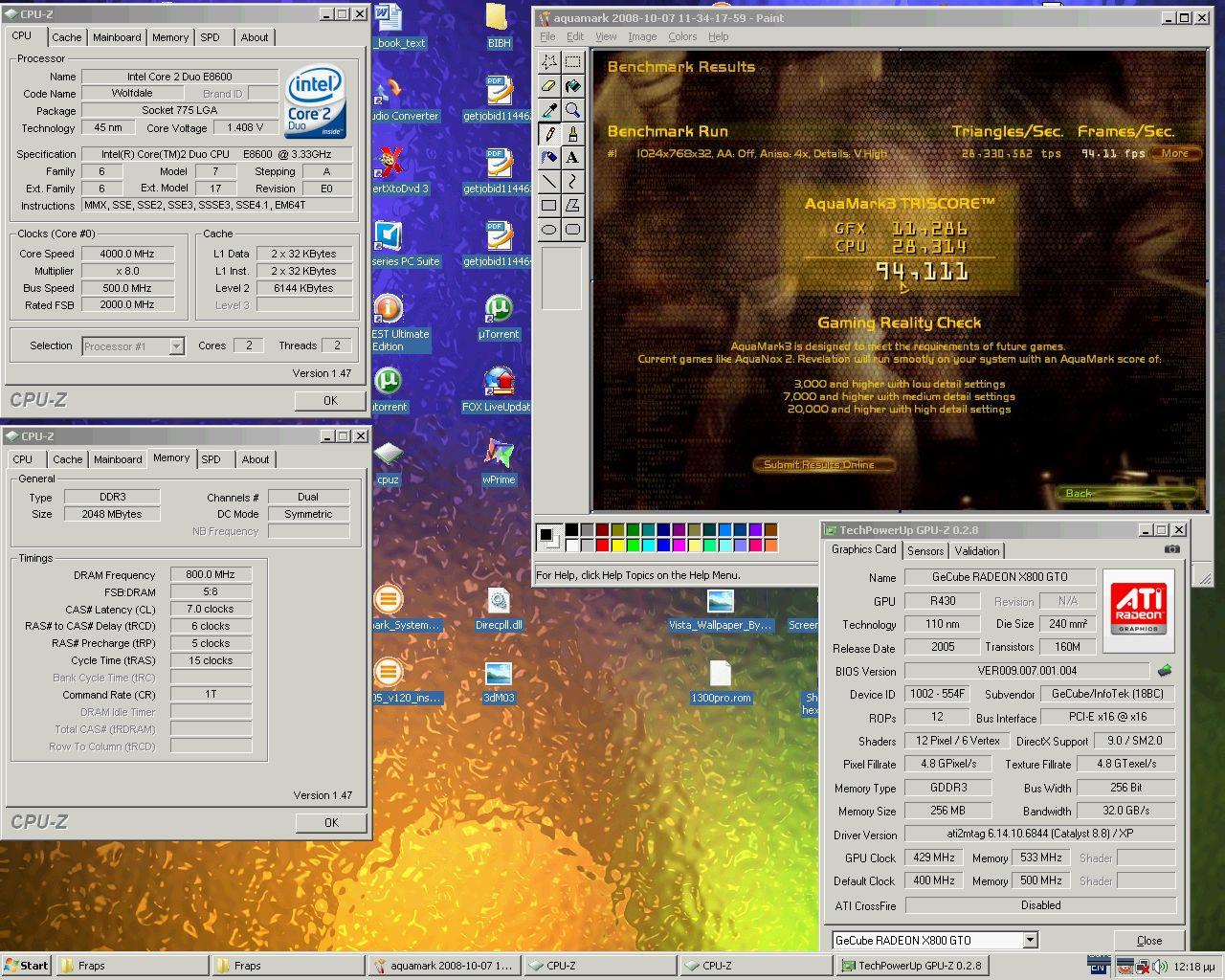The width and height of the screenshot is (1225, 980).
Task: Click the DRAM Frequency 800.0 MHz field
Action: (211, 575)
